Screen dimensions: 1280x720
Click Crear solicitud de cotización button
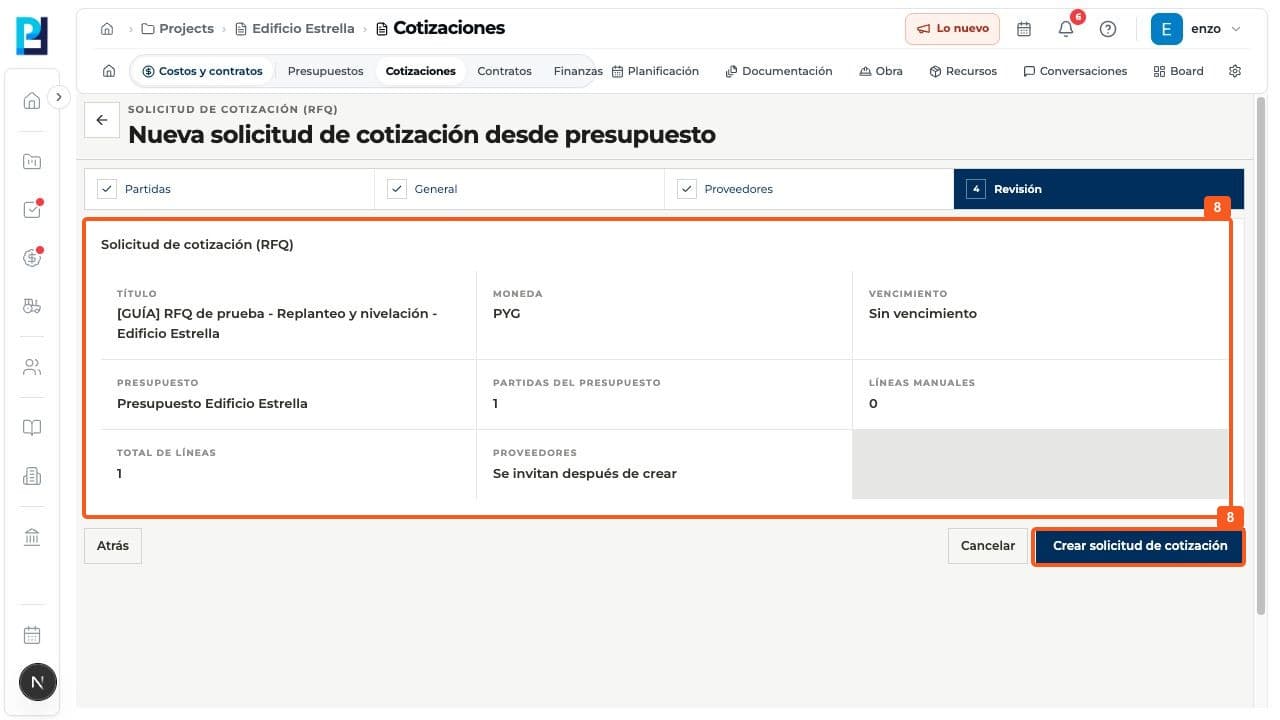pyautogui.click(x=1139, y=546)
